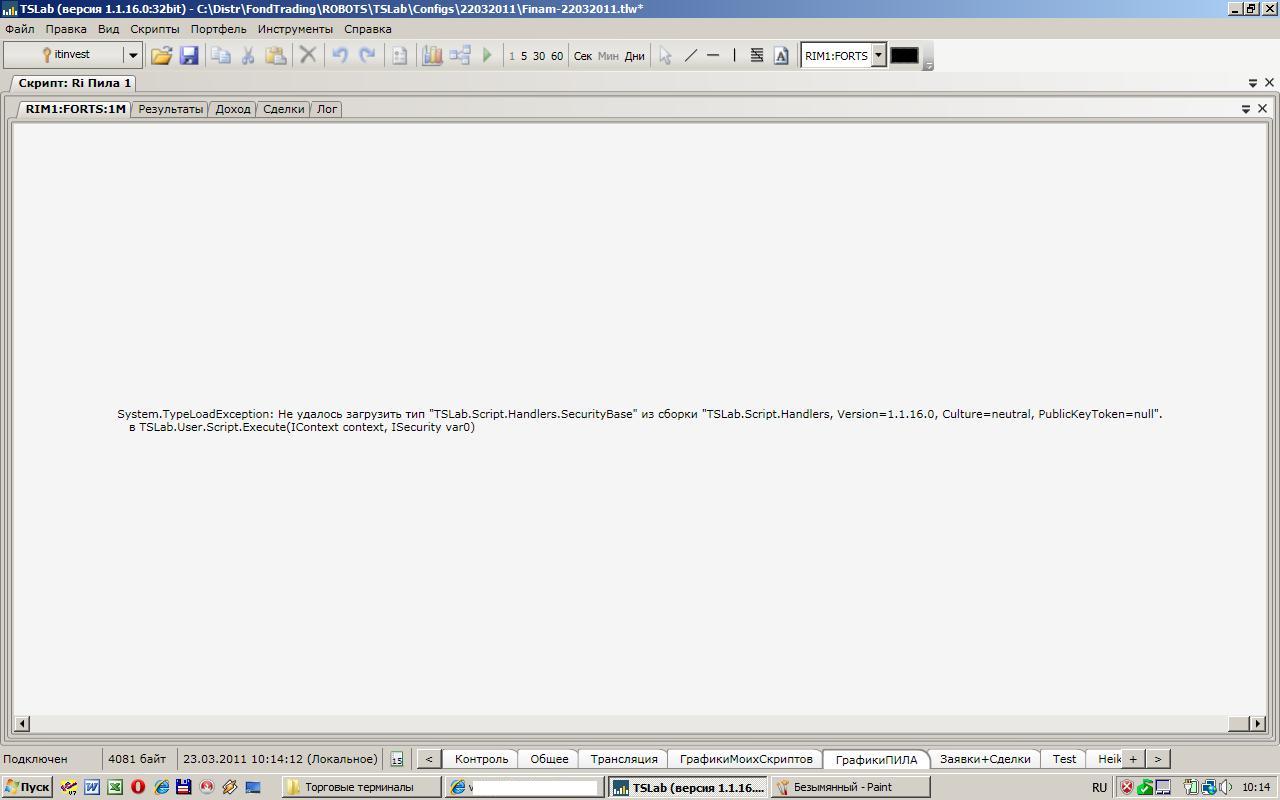The image size is (1280, 800).
Task: Switch to the Результаты tab
Action: tap(170, 109)
